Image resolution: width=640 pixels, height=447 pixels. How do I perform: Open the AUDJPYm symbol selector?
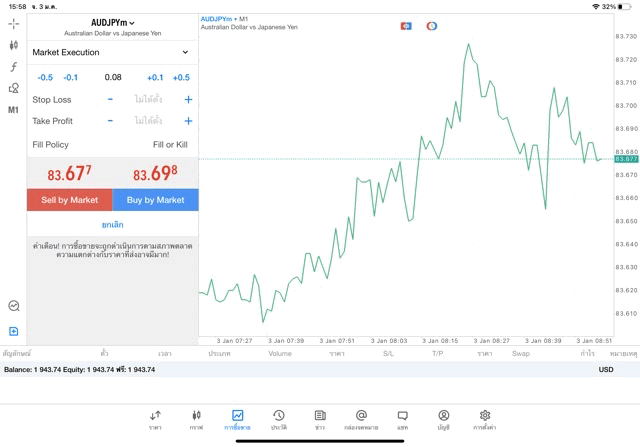113,23
